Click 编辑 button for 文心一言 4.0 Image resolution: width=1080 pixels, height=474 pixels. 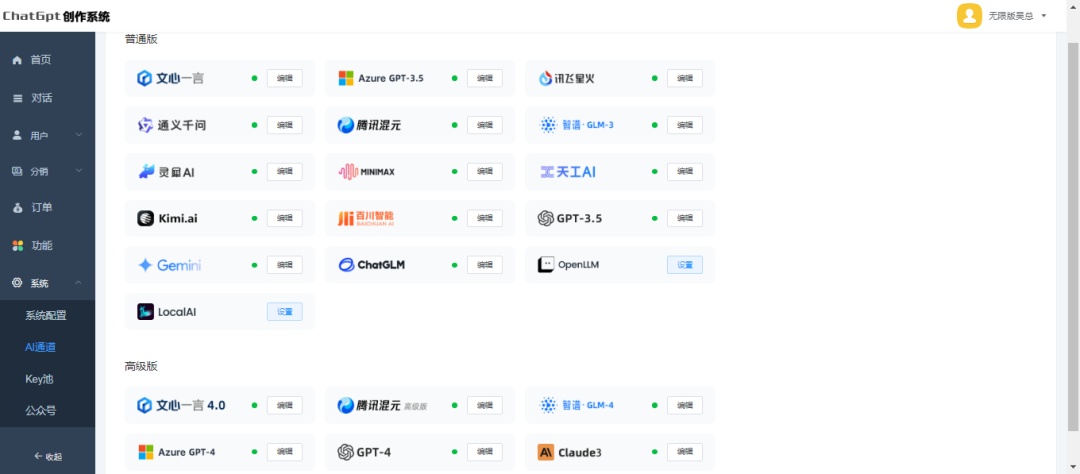(284, 405)
